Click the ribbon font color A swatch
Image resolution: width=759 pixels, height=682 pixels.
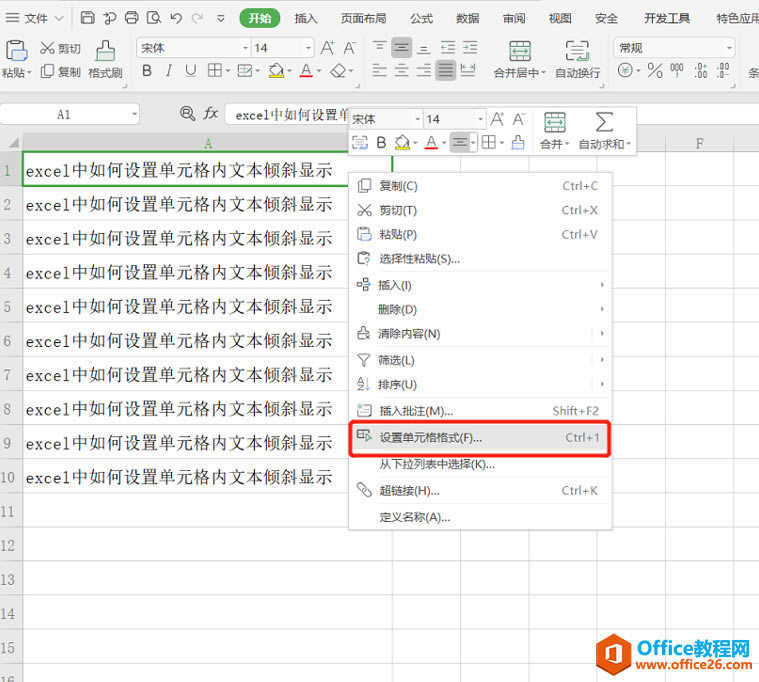point(306,71)
